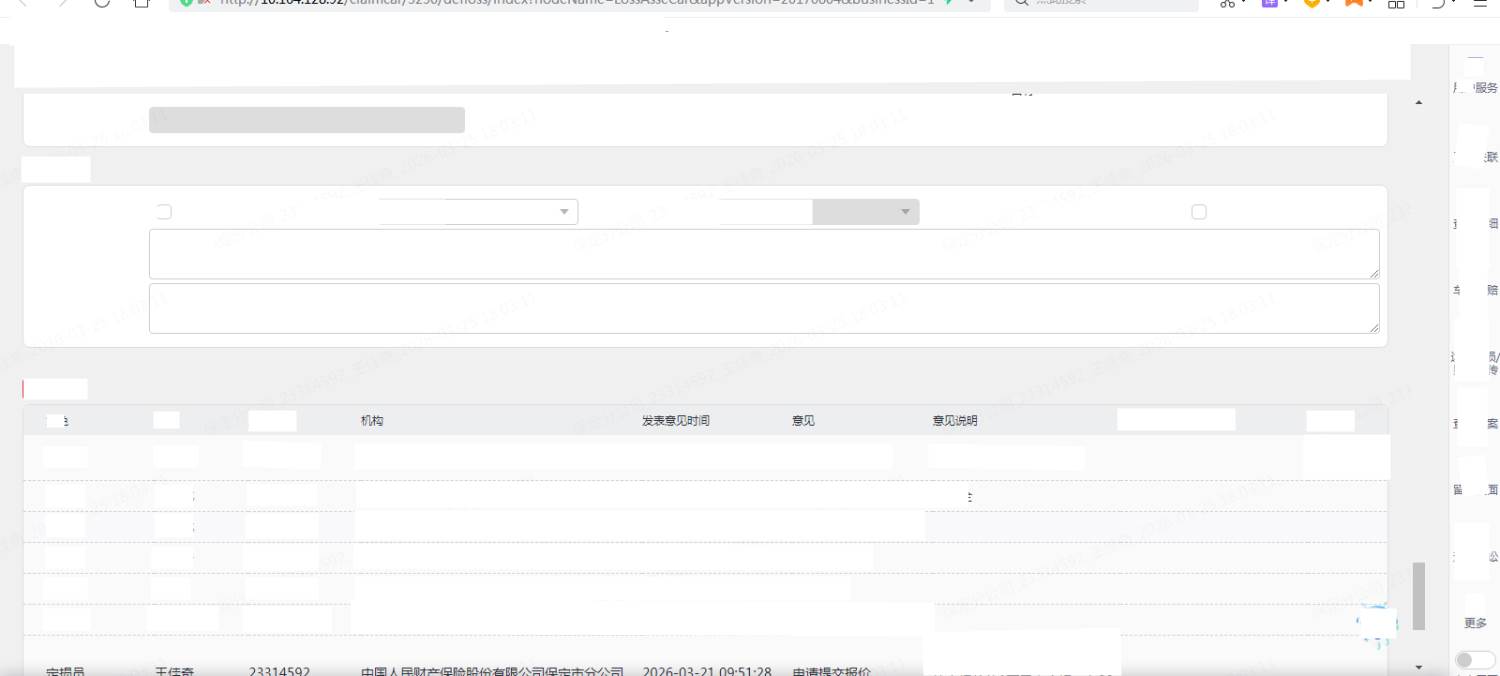This screenshot has width=1500, height=676.
Task: Open 更多 in the right sidebar
Action: pos(1475,623)
